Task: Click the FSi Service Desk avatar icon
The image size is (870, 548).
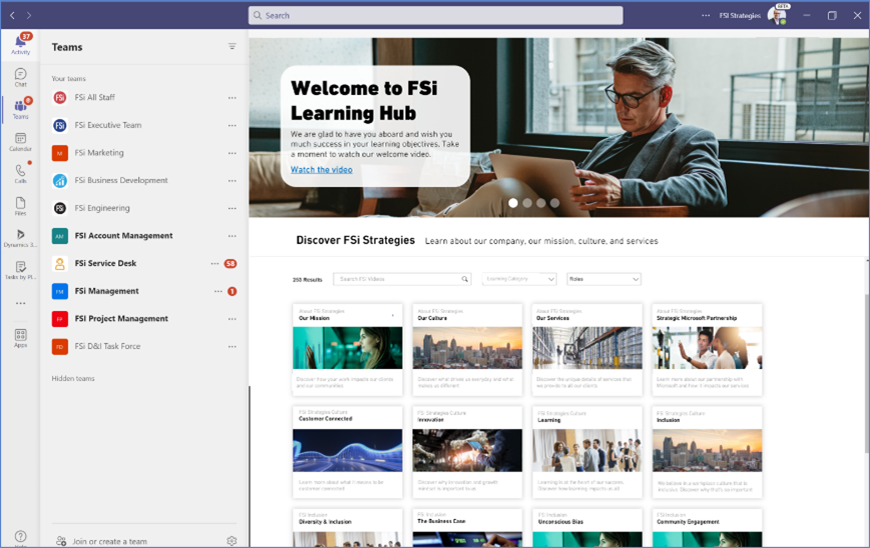Action: click(60, 263)
